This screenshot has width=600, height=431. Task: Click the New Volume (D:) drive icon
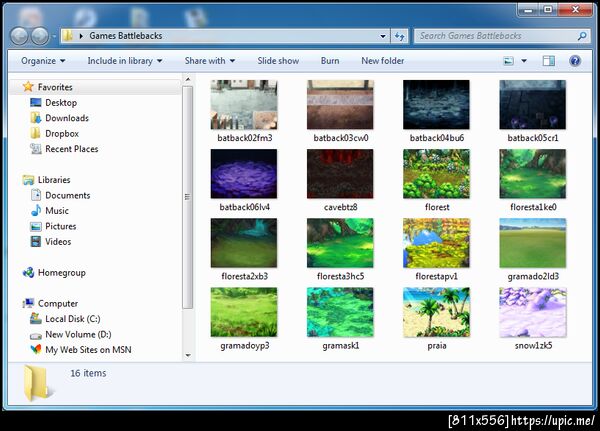(x=36, y=336)
